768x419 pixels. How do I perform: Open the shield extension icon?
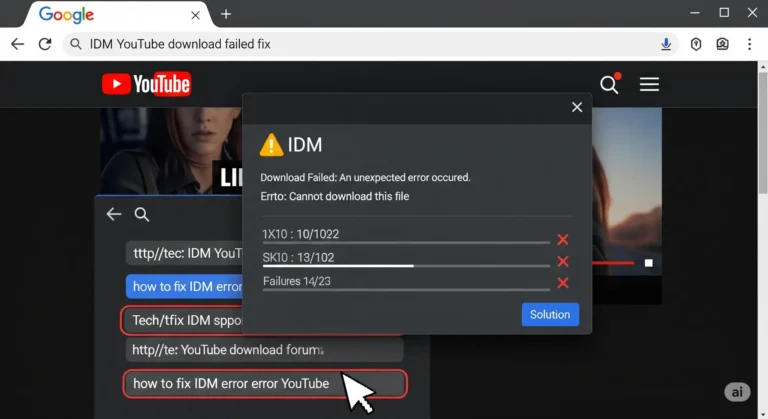(x=696, y=44)
